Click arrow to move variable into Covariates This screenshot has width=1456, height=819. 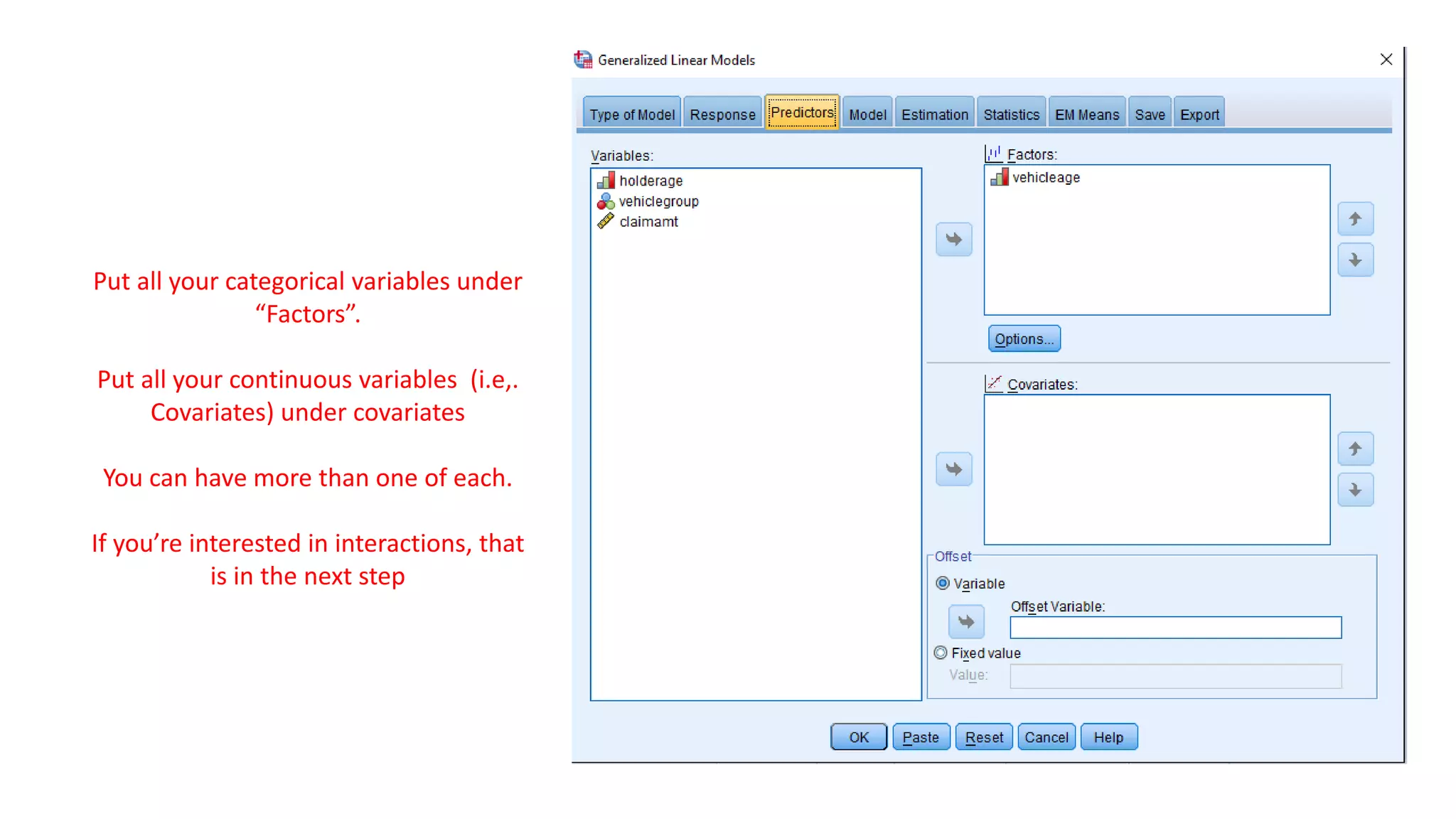[x=953, y=469]
